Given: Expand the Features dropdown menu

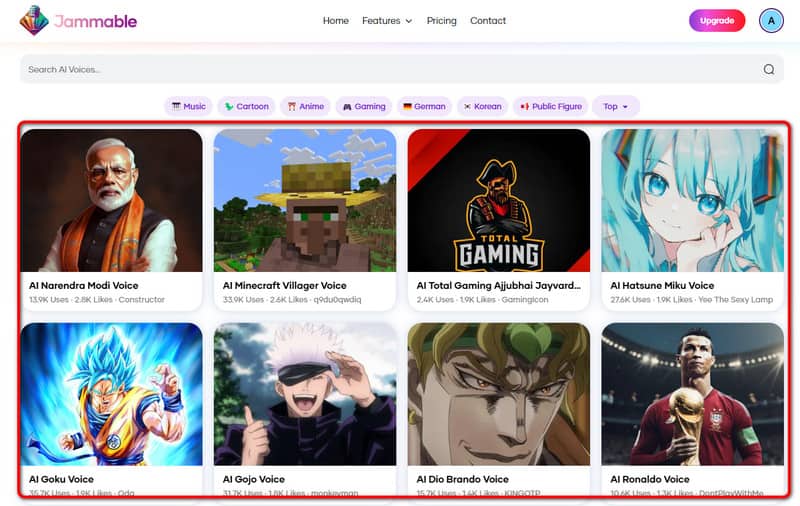Looking at the screenshot, I should [387, 21].
